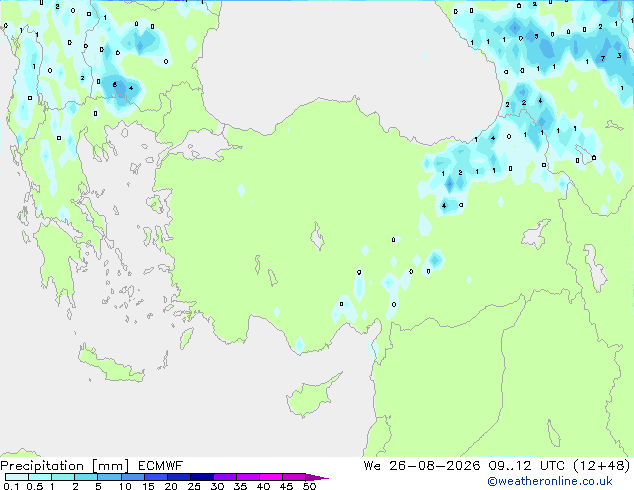Click the arrow tip of the precipitation color bar
This screenshot has height=490, width=634.
[318, 477]
